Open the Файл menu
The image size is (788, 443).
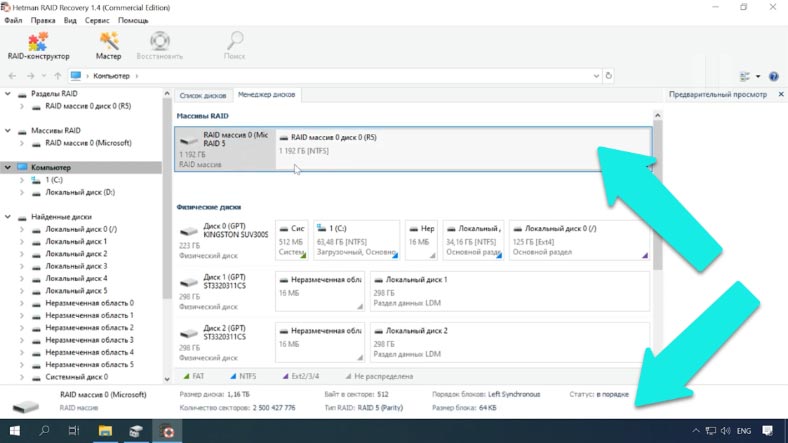coord(13,21)
